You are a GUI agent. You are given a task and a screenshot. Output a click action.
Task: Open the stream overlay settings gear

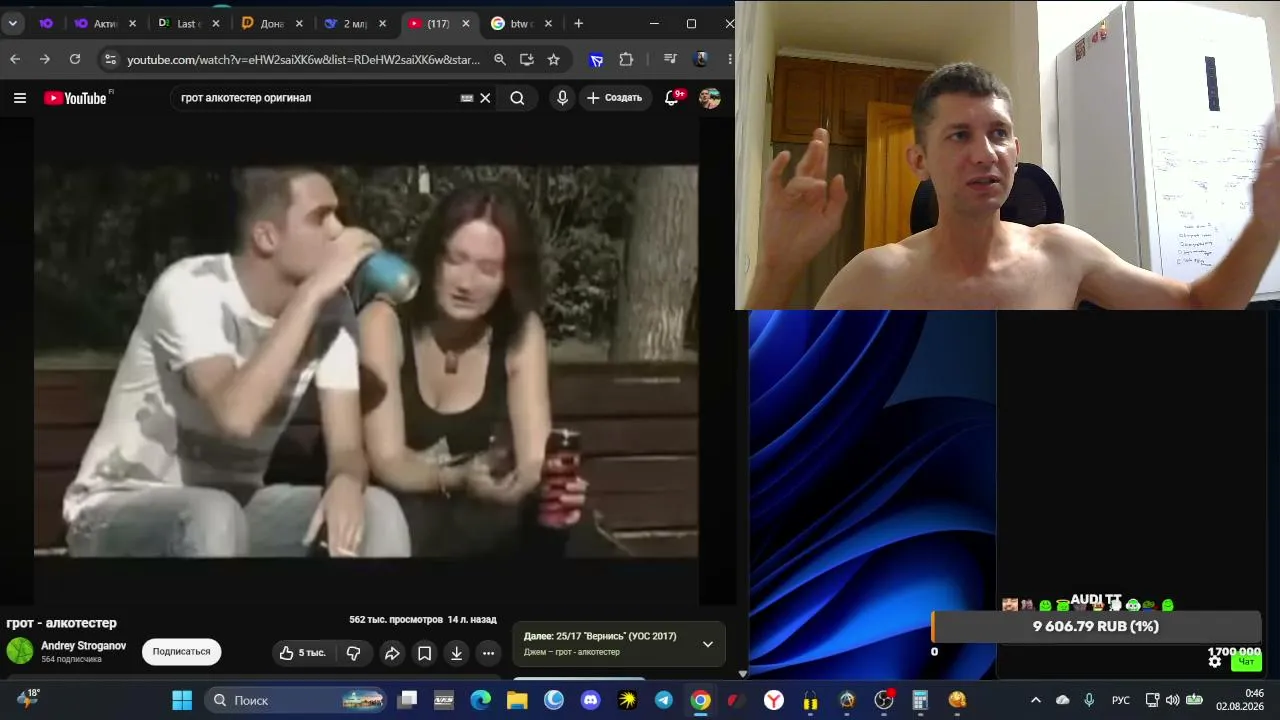point(1215,661)
